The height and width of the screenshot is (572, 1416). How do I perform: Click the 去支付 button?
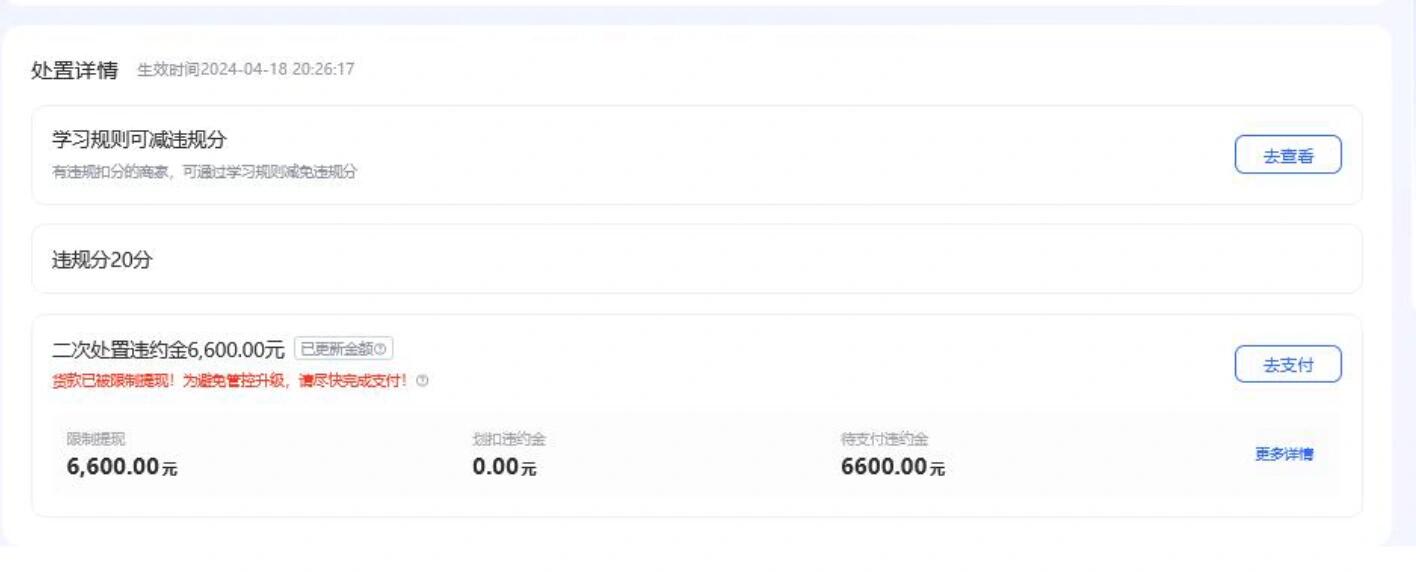pos(1288,364)
